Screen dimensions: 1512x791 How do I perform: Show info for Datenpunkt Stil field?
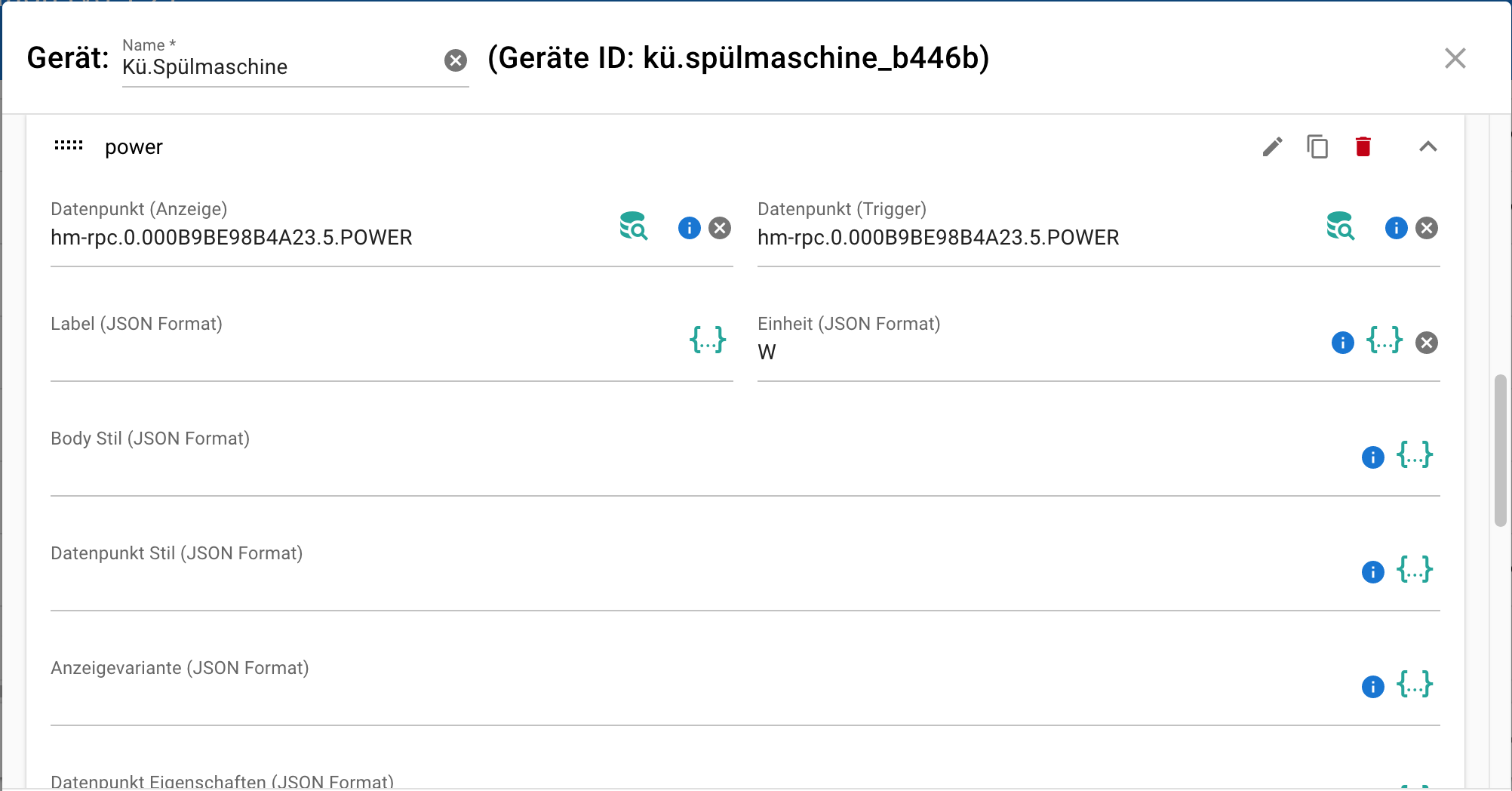click(1373, 572)
